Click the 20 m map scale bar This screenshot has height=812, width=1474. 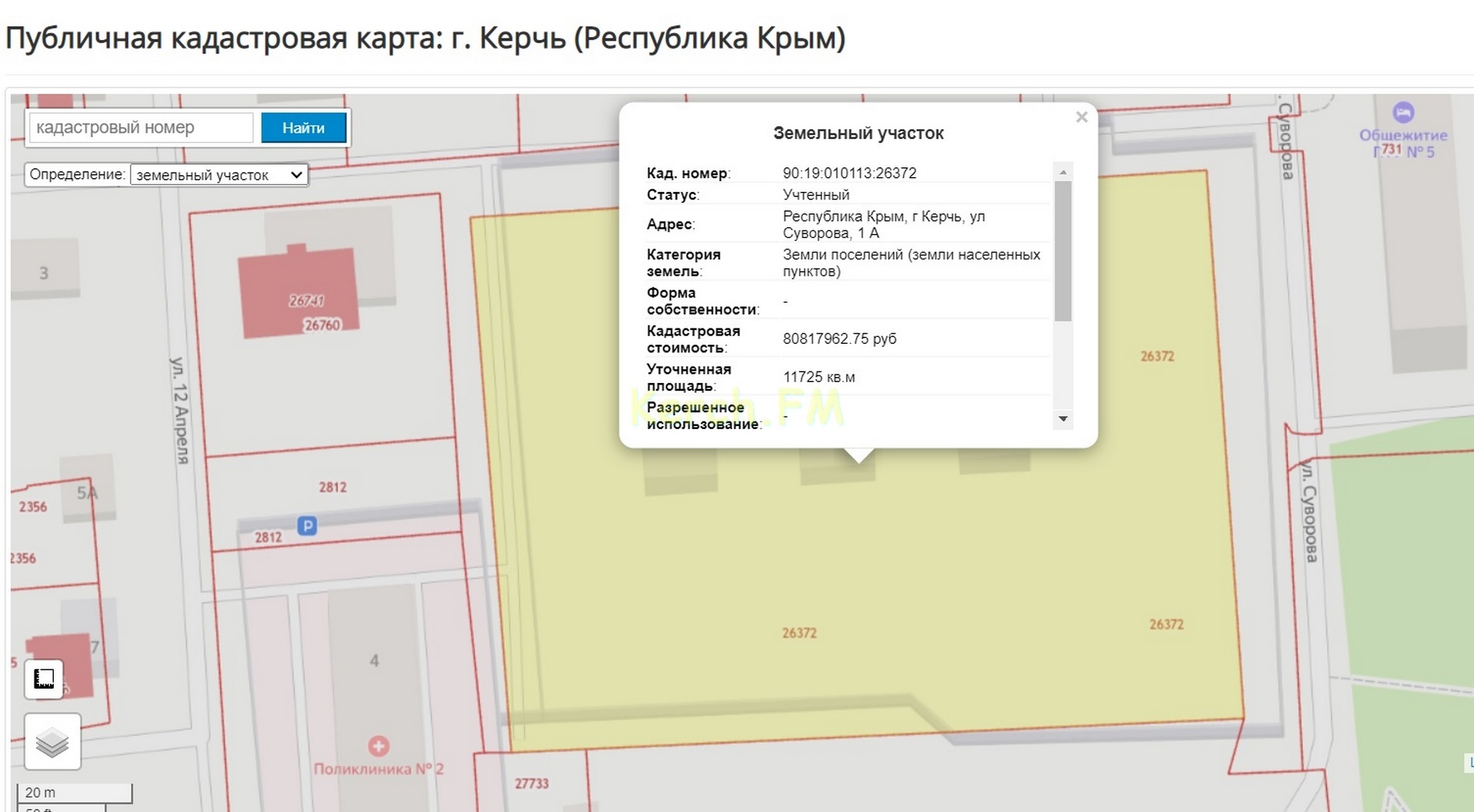click(x=74, y=793)
